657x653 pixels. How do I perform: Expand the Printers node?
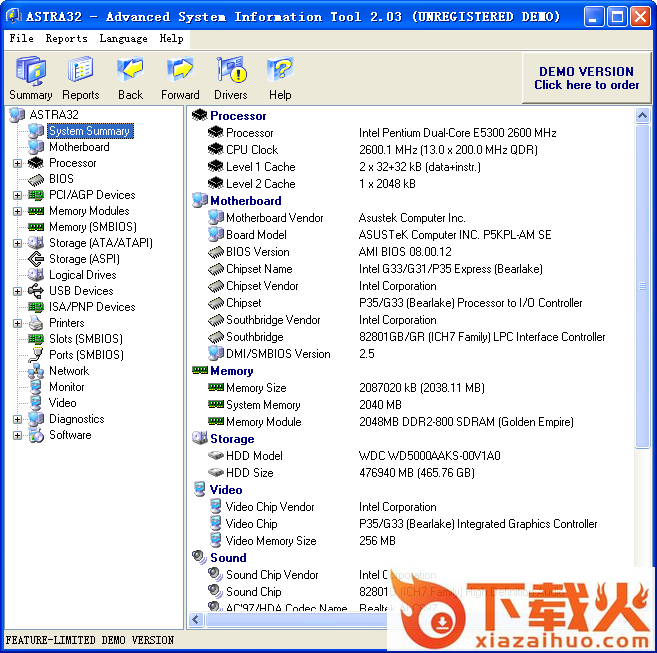pos(17,324)
